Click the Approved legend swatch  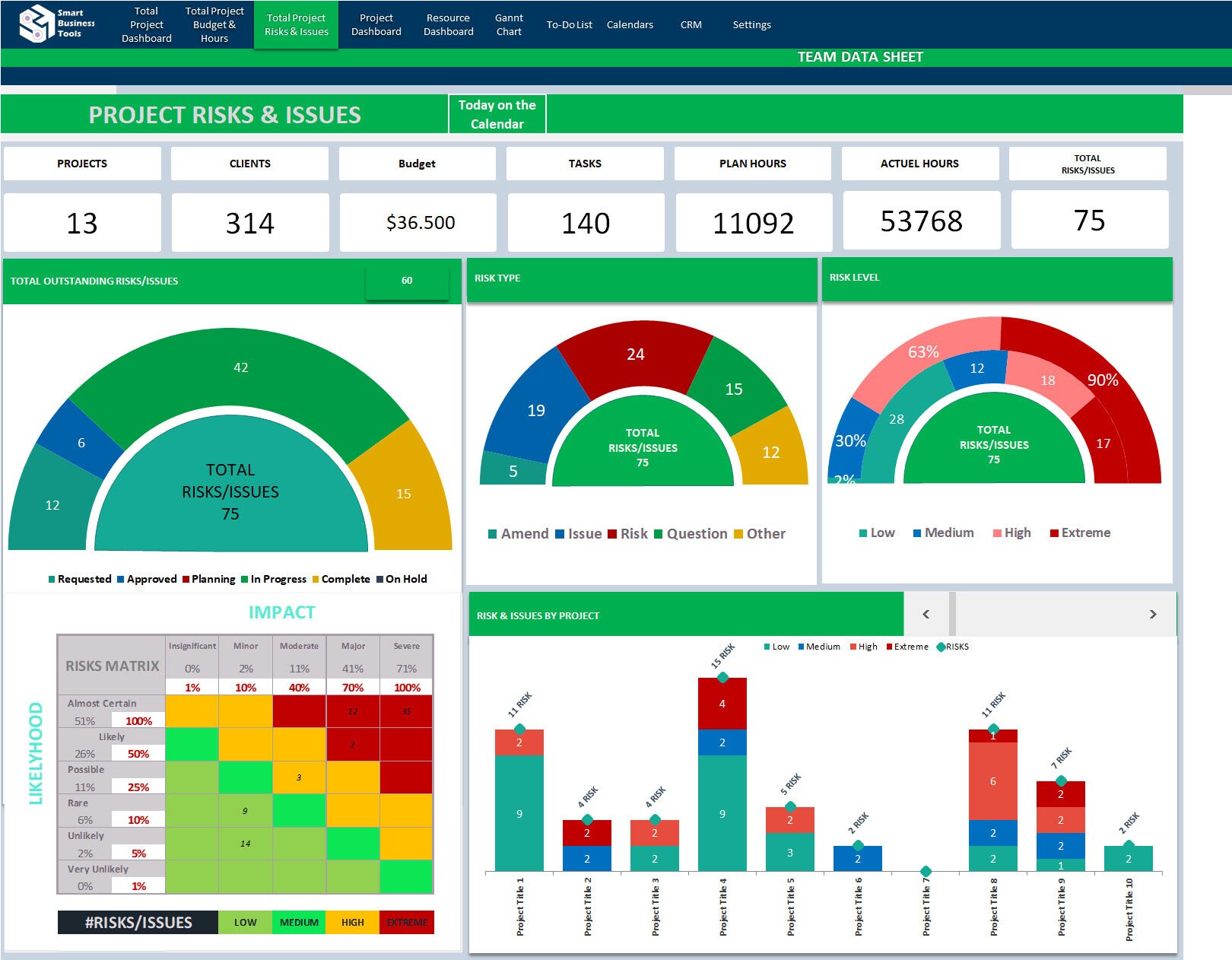pos(121,580)
